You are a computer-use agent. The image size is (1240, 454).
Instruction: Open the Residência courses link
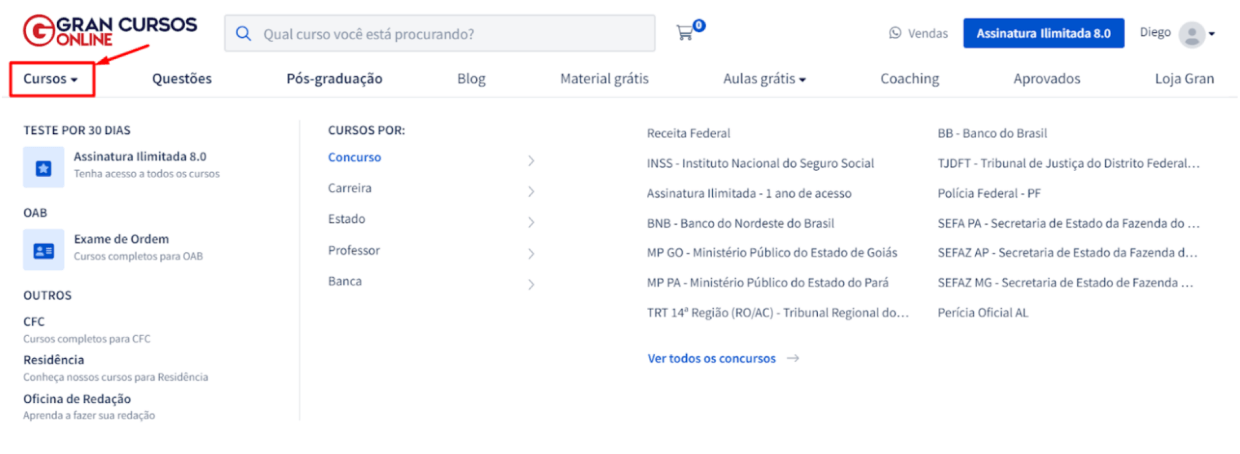pyautogui.click(x=54, y=360)
